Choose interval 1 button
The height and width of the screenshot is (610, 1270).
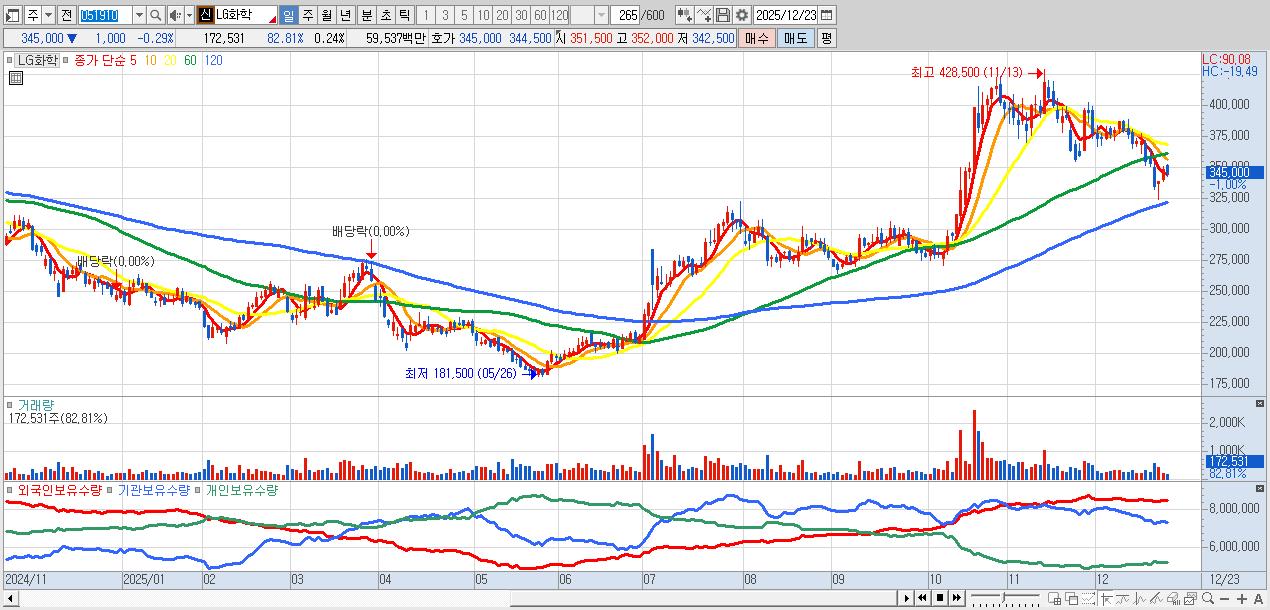point(426,15)
